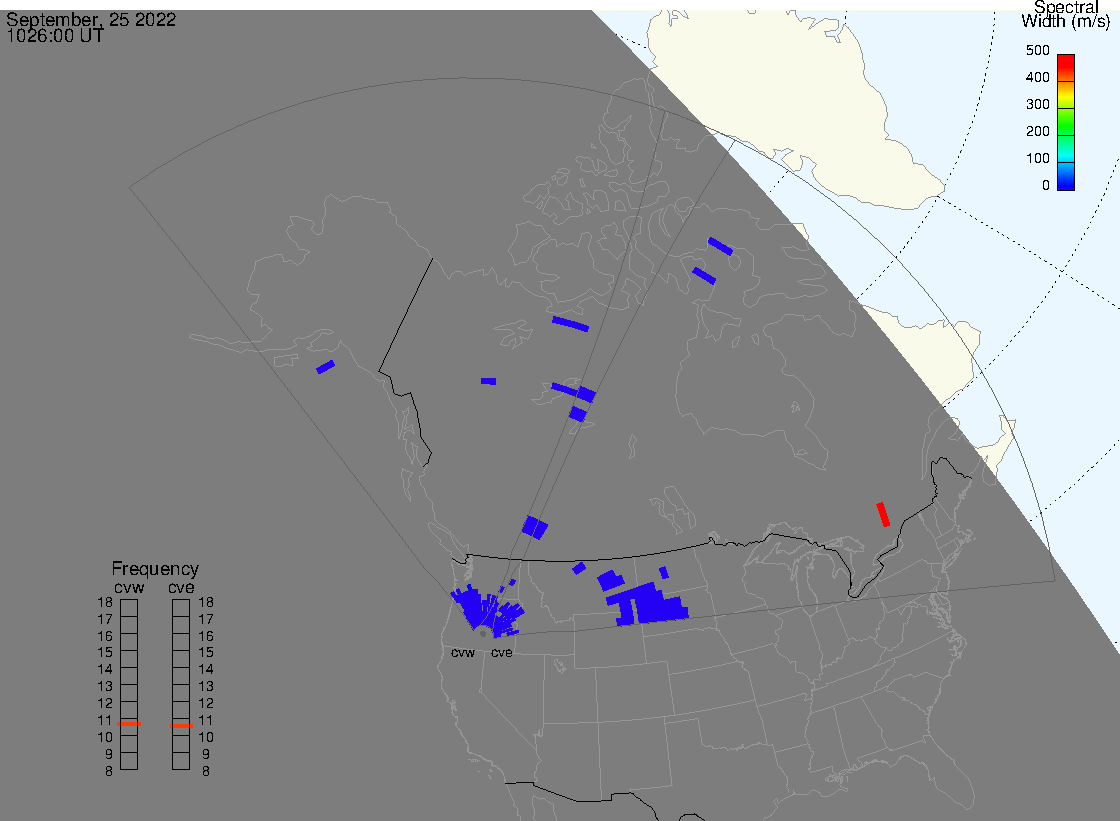The height and width of the screenshot is (821, 1120).
Task: Click the 500 label on the color scale
Action: (x=1037, y=51)
